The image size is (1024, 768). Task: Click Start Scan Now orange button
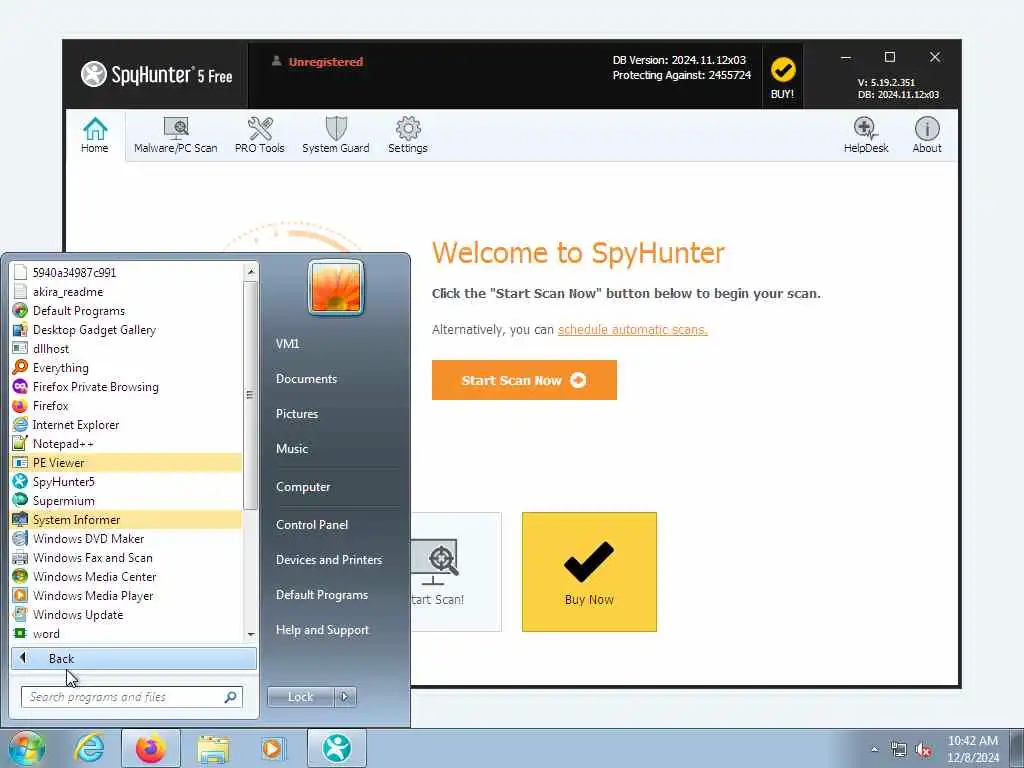click(524, 380)
